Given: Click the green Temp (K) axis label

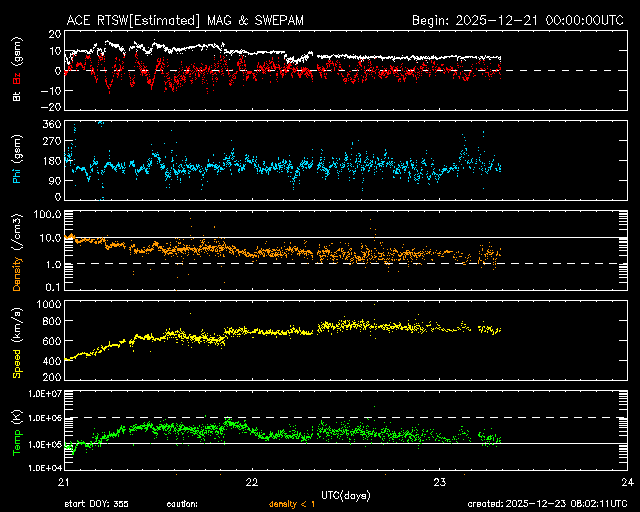Looking at the screenshot, I should click(x=15, y=432).
